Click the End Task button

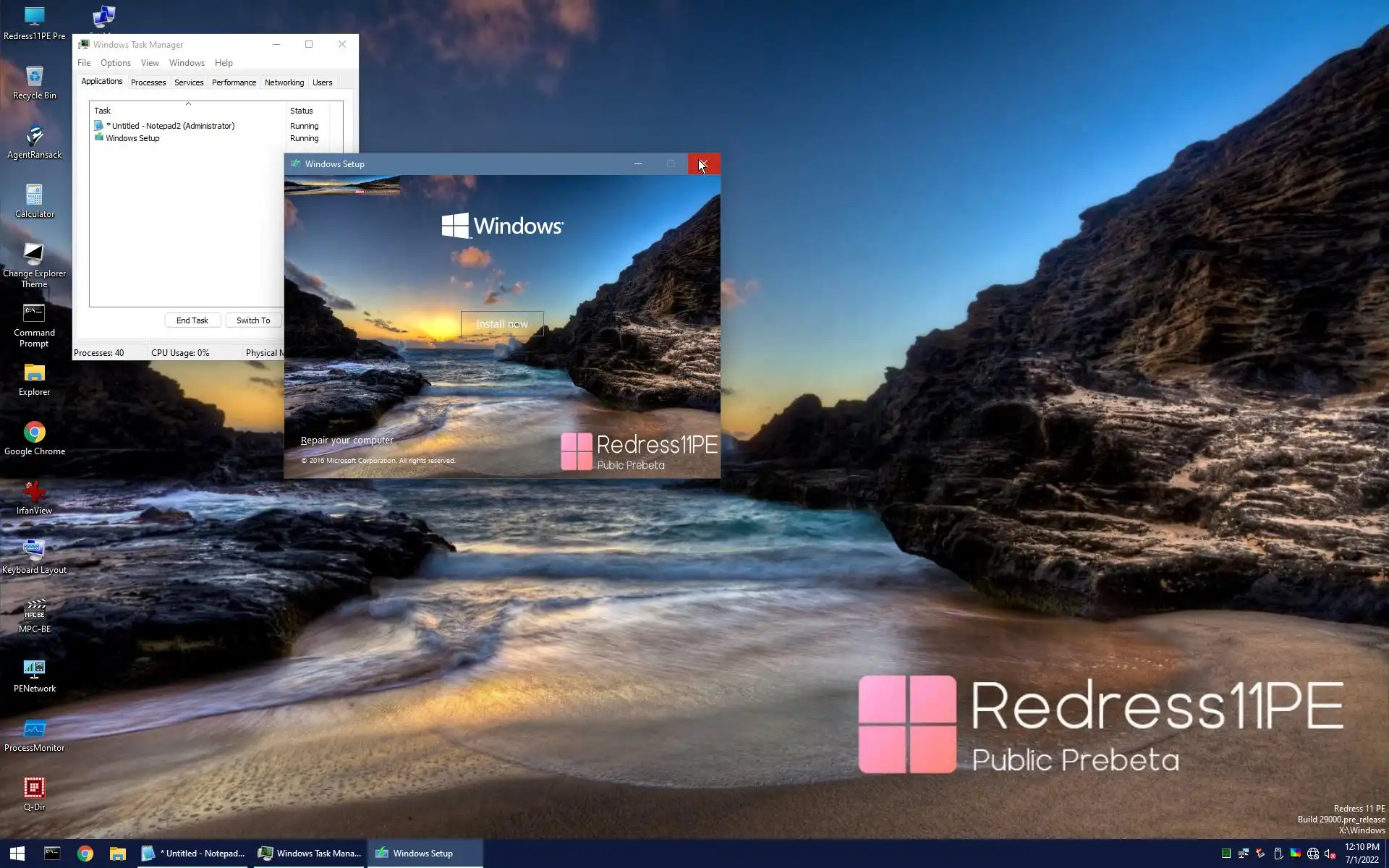192,320
